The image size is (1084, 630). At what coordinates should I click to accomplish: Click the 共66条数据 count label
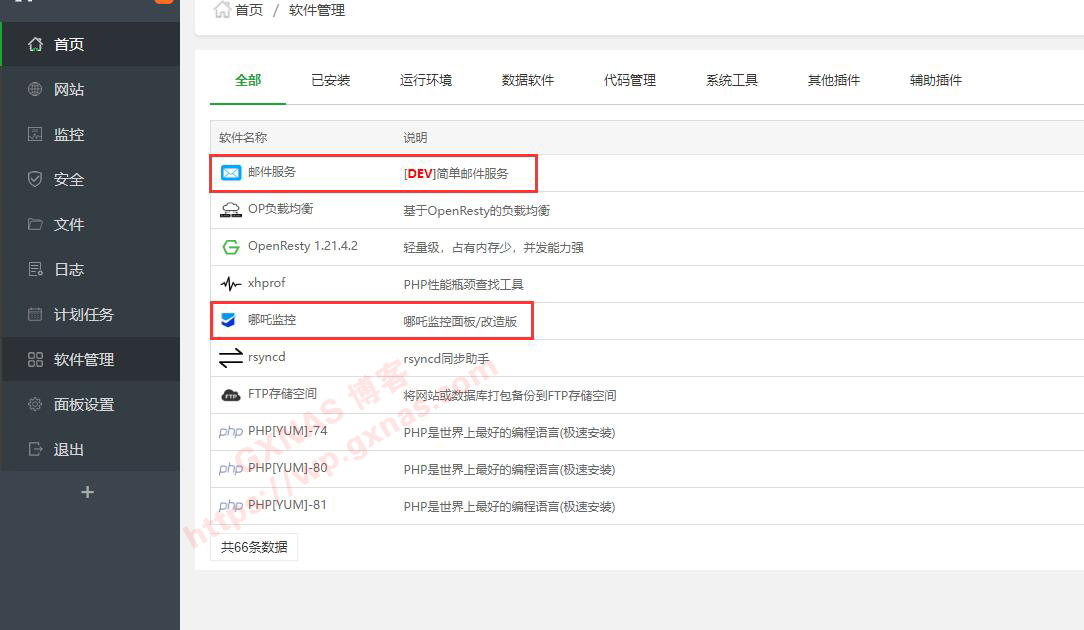(254, 547)
